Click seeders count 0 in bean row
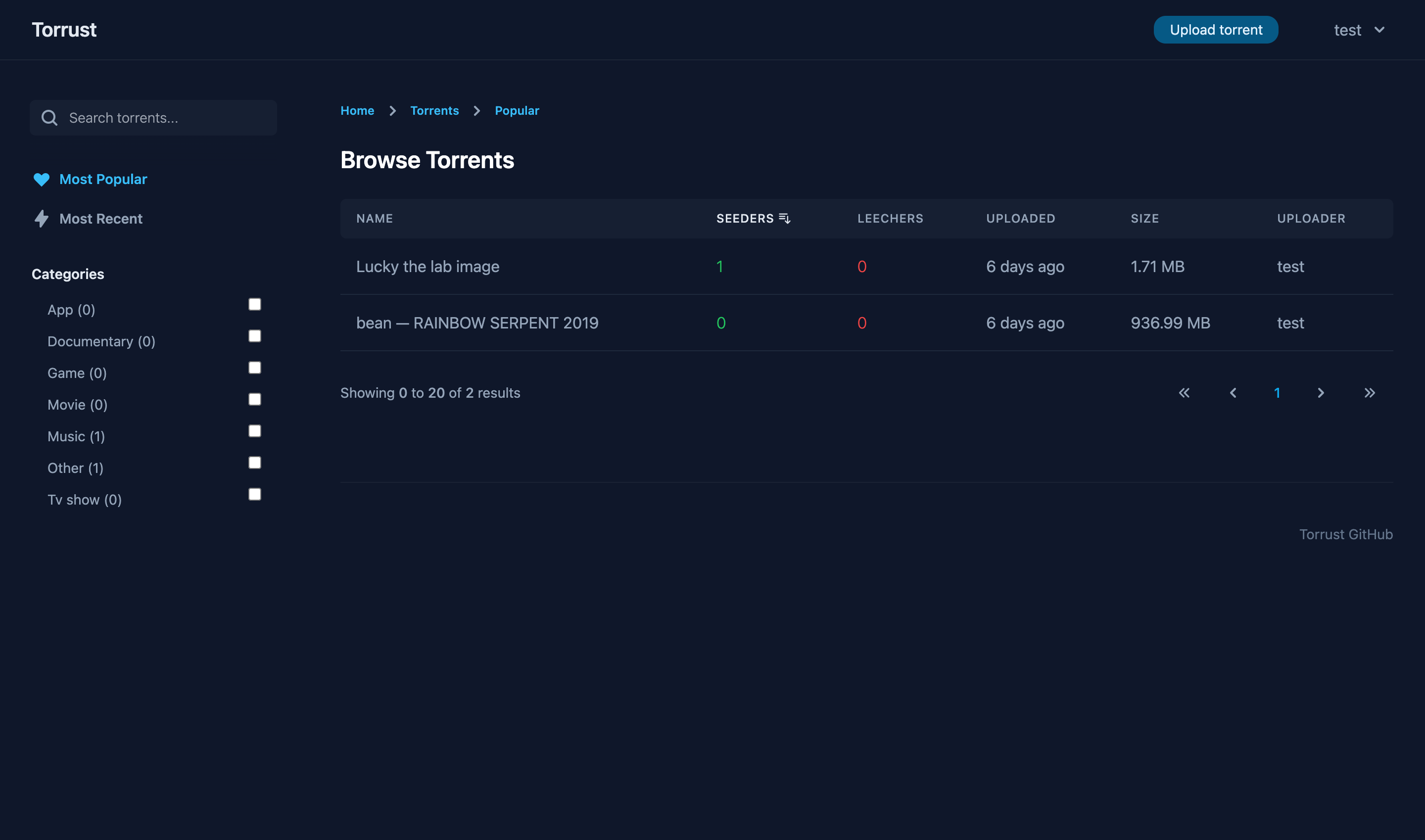1425x840 pixels. click(721, 323)
